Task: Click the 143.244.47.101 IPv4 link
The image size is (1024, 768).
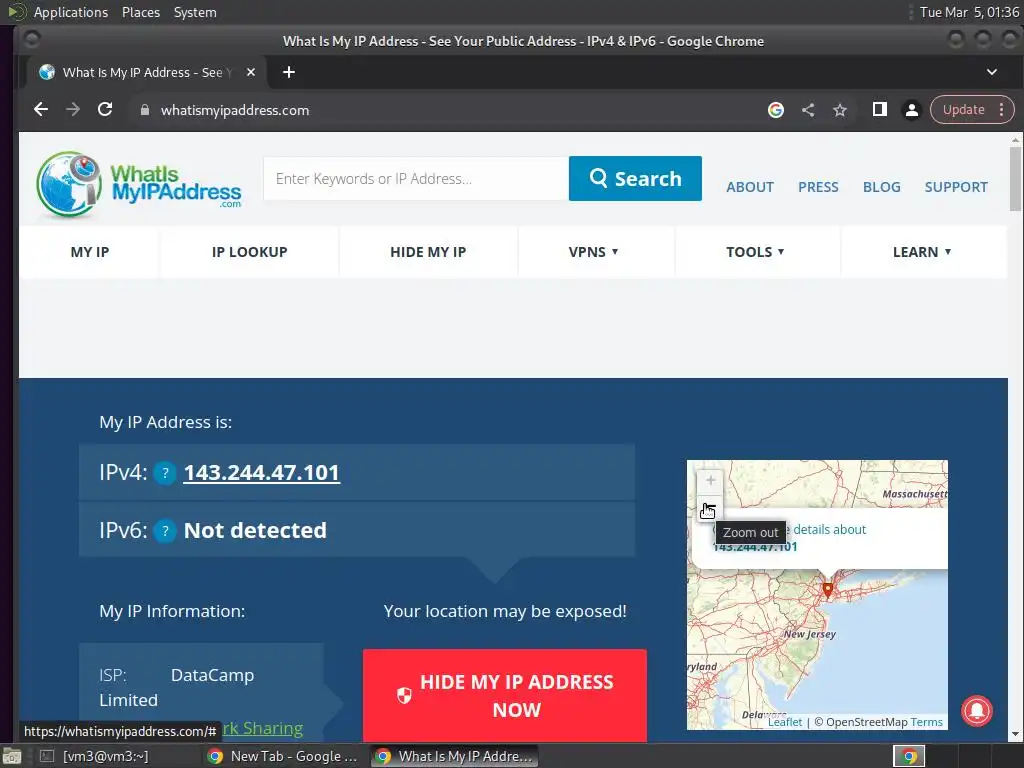Action: pyautogui.click(x=261, y=473)
